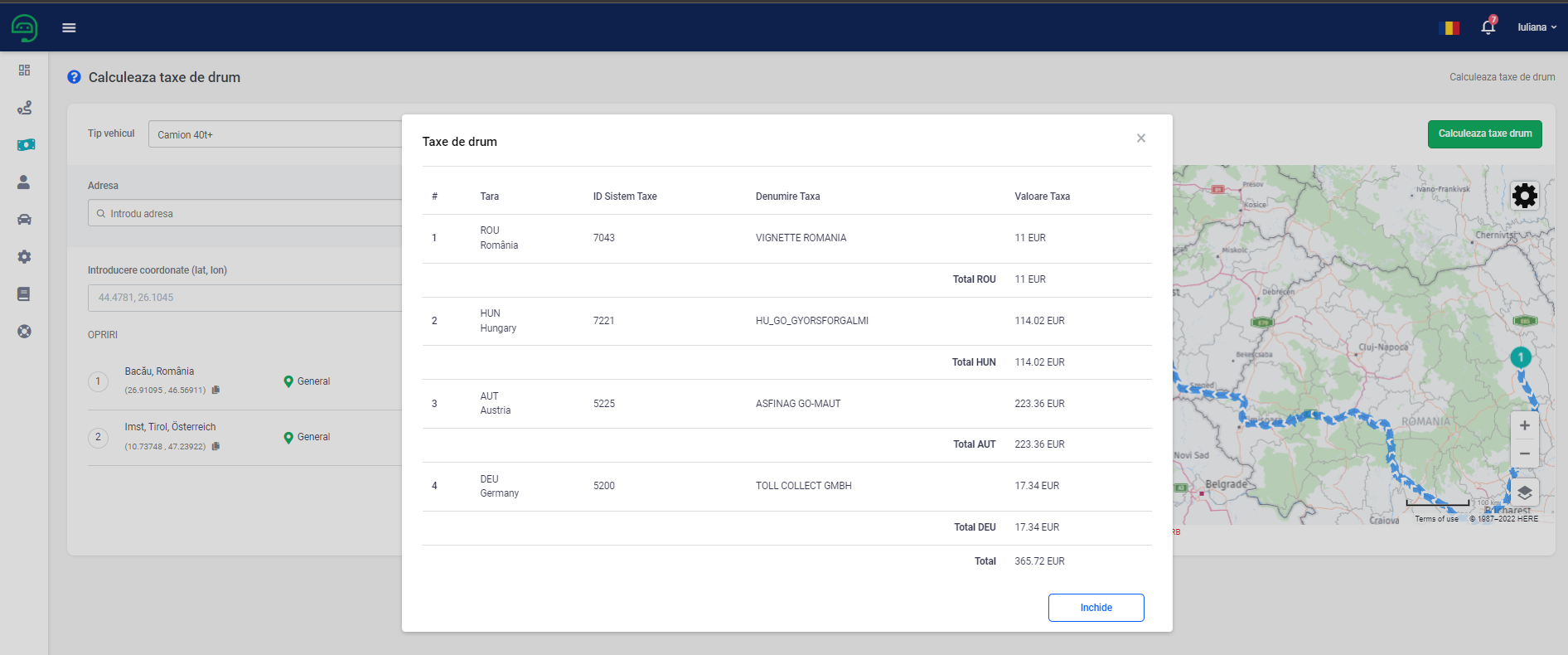Zoom out on the map
This screenshot has width=1568, height=655.
pos(1524,454)
